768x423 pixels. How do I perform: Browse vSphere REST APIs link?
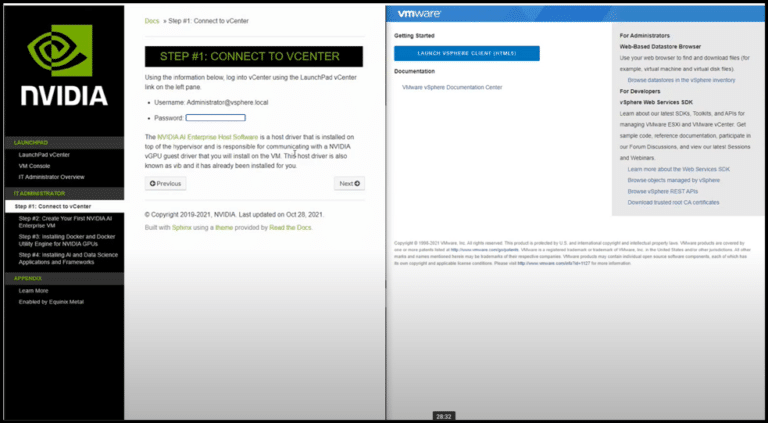tap(663, 191)
